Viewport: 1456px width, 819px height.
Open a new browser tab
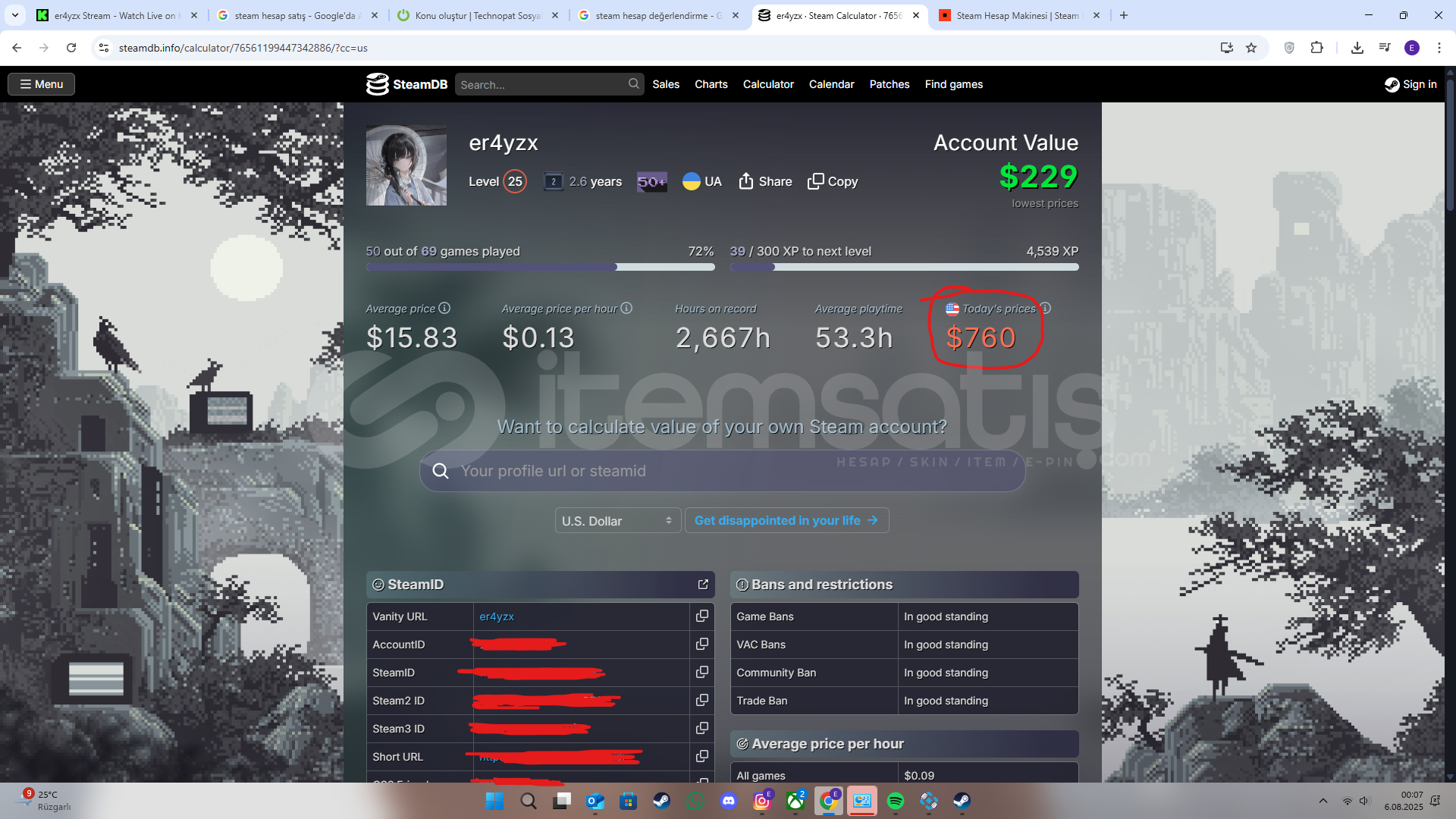point(1124,15)
